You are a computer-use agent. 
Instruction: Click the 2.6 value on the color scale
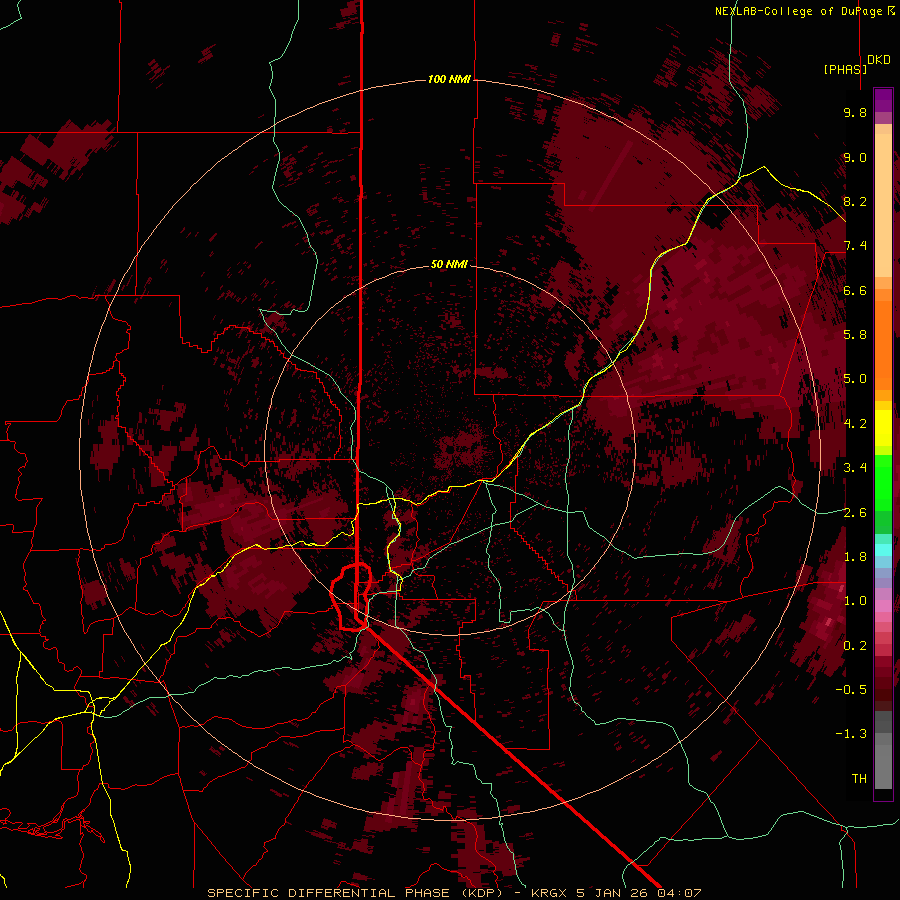click(x=855, y=513)
